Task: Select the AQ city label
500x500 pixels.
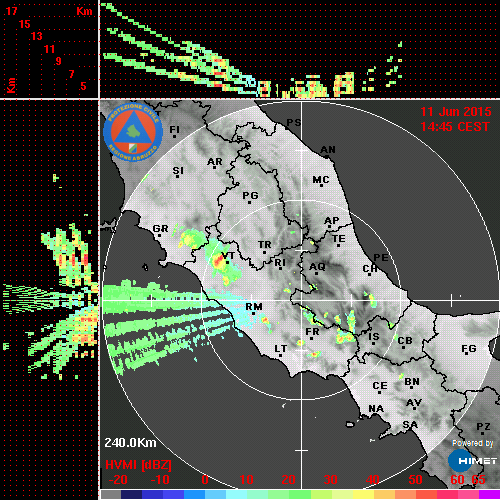Action: [317, 267]
